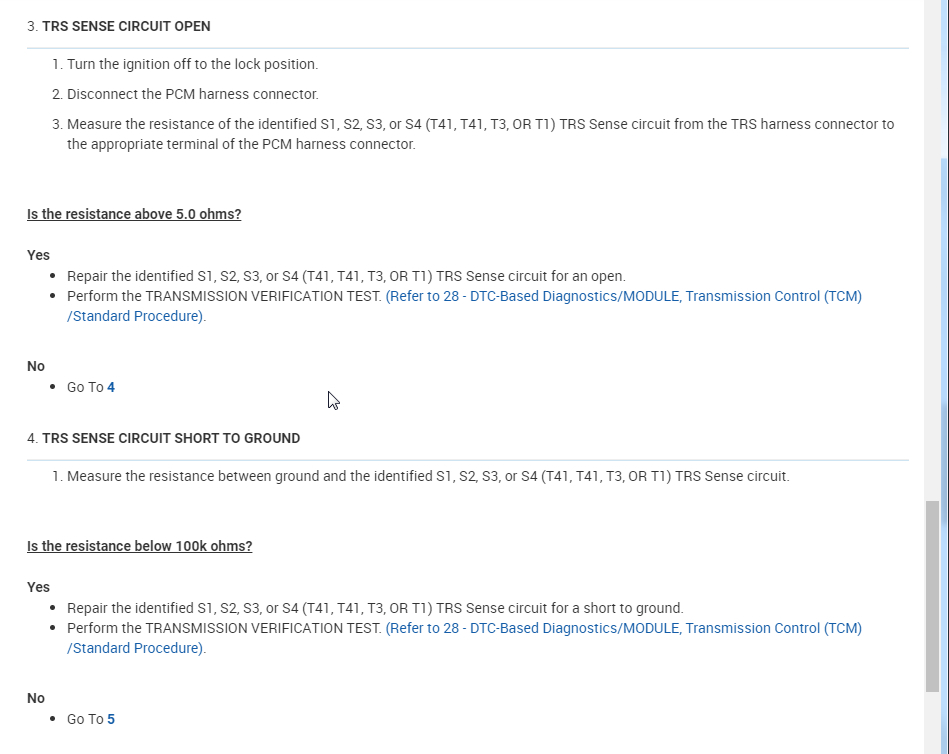Click the No label under the 5.0 ohms question

pyautogui.click(x=36, y=366)
